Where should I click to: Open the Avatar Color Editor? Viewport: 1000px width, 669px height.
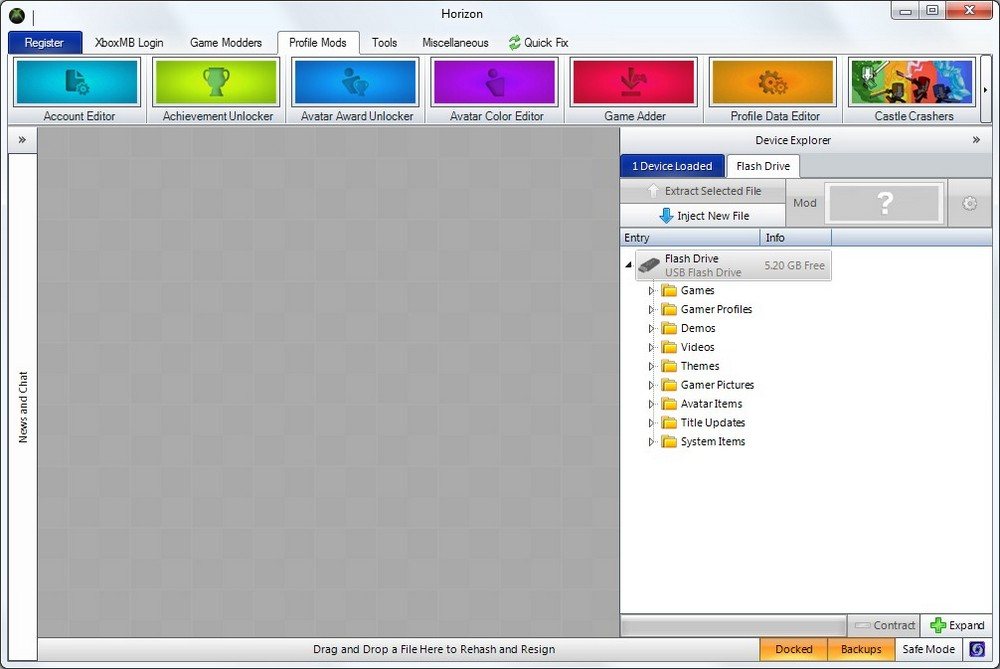coord(494,90)
